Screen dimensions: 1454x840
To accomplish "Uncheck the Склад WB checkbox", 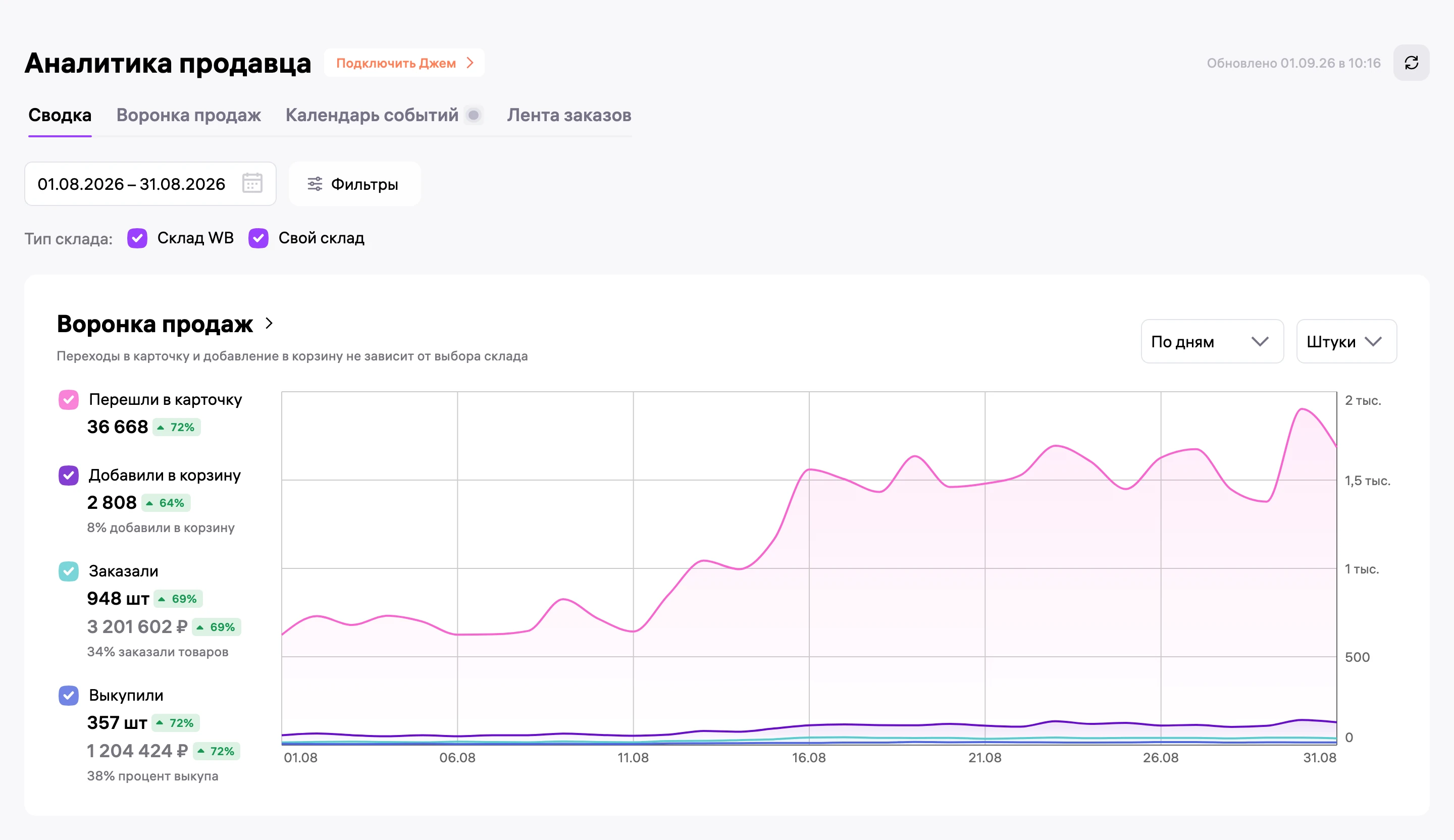I will pos(137,238).
